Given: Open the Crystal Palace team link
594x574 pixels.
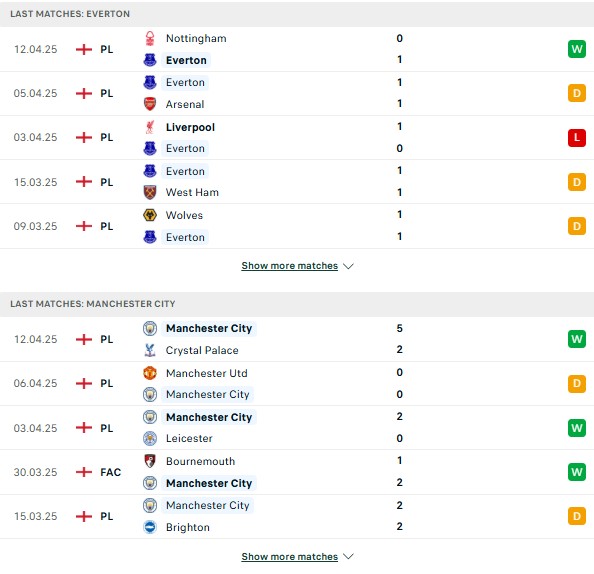Looking at the screenshot, I should [x=202, y=350].
